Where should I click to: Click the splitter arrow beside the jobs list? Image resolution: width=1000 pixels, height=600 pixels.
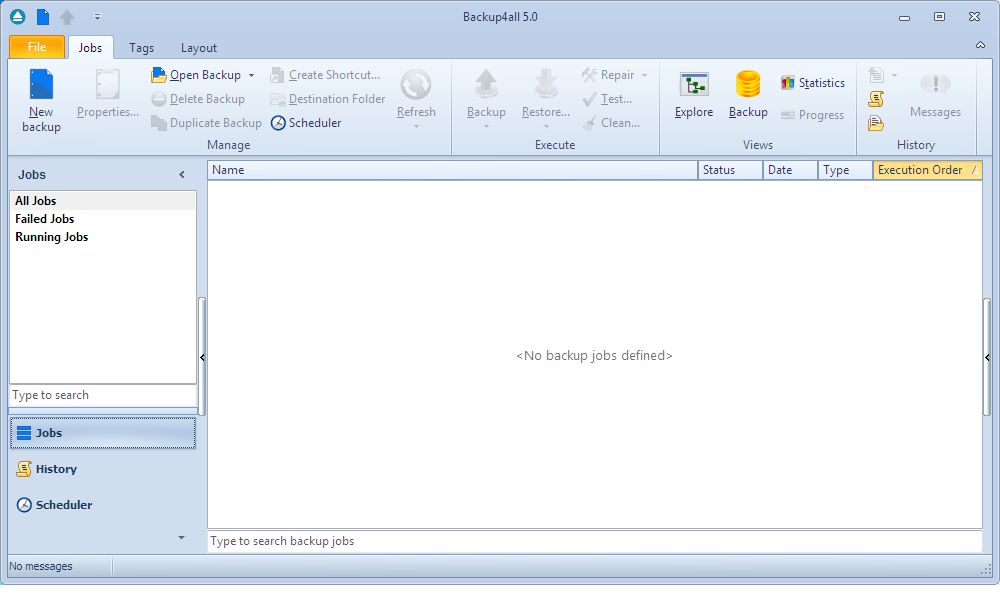(202, 358)
